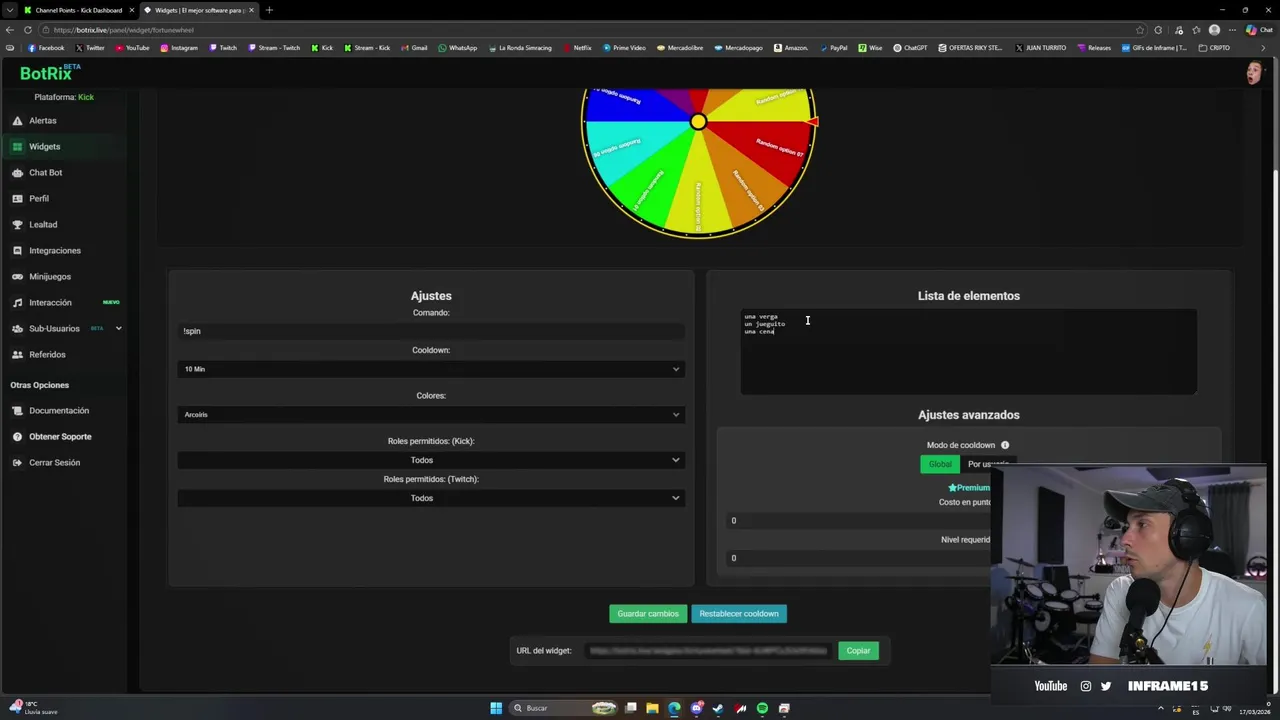This screenshot has width=1280, height=720.
Task: Click the blurred widget URL field
Action: coord(708,651)
